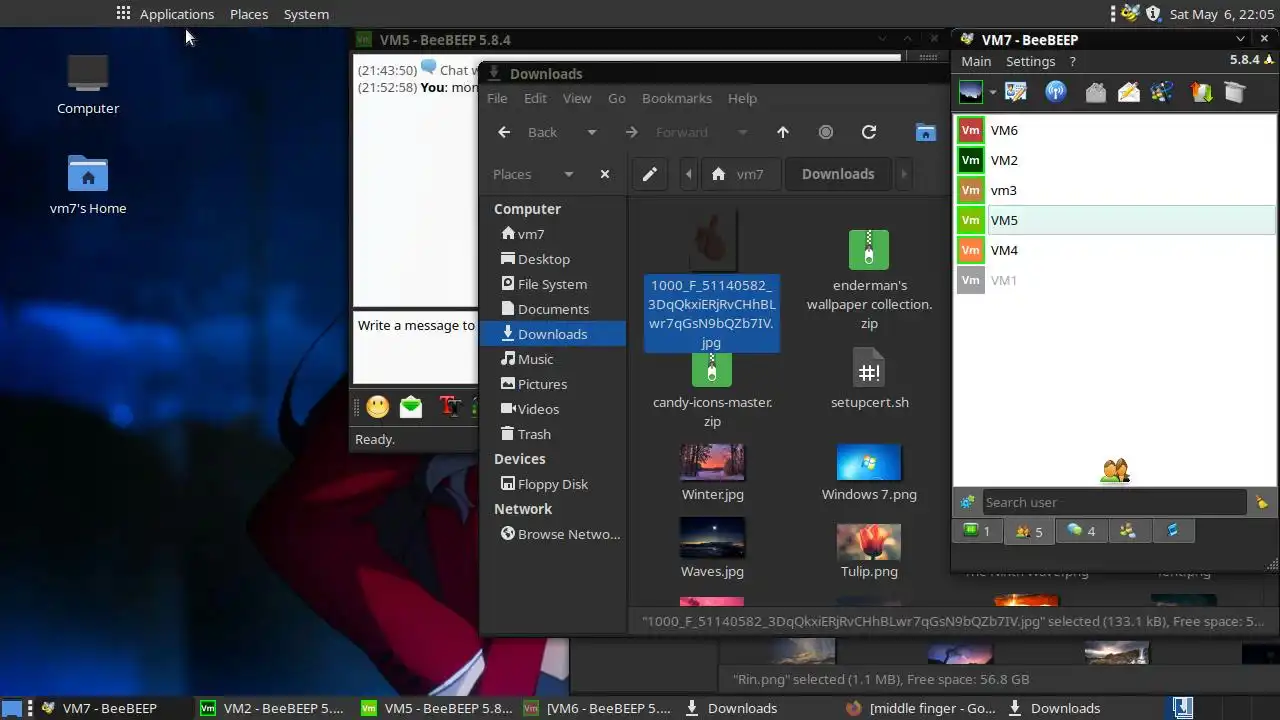Open the Go menu in Downloads window
Image resolution: width=1280 pixels, height=720 pixels.
(x=617, y=98)
